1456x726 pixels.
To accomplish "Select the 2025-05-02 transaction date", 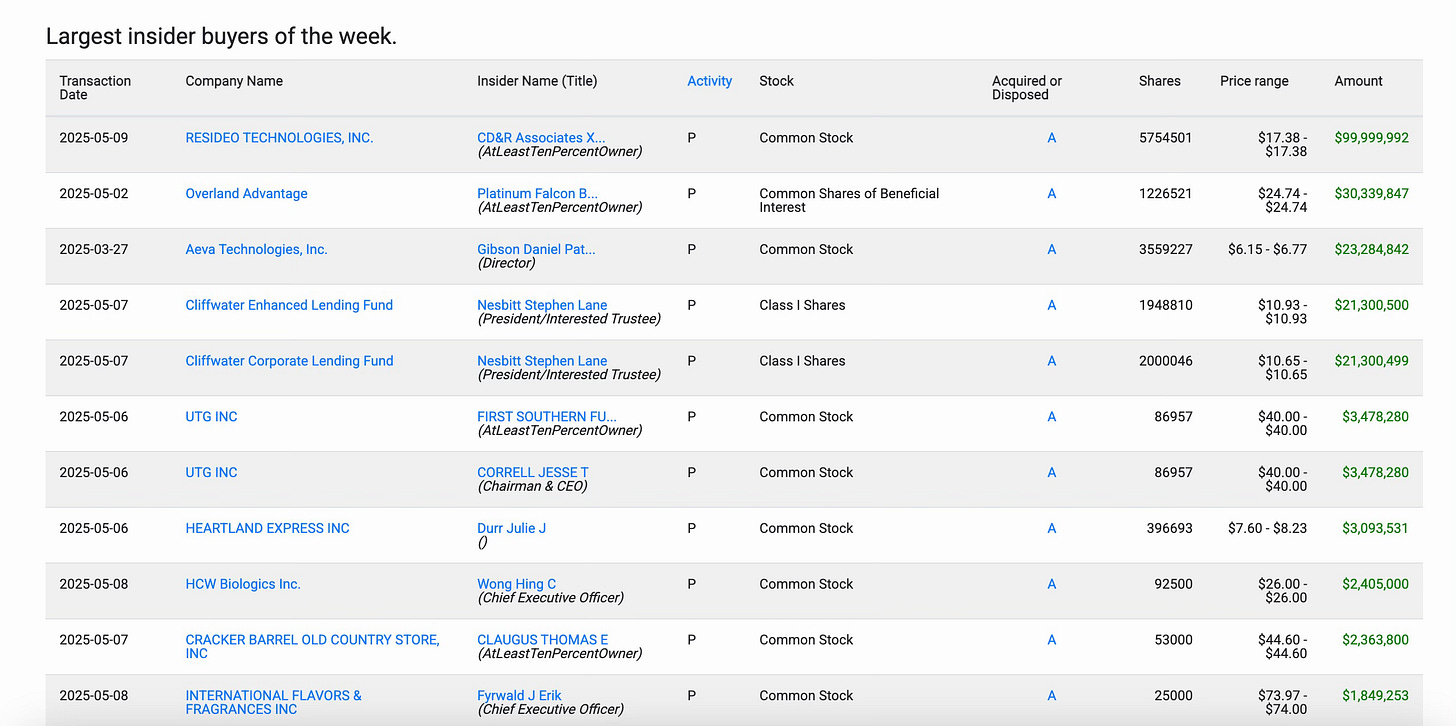I will 94,194.
